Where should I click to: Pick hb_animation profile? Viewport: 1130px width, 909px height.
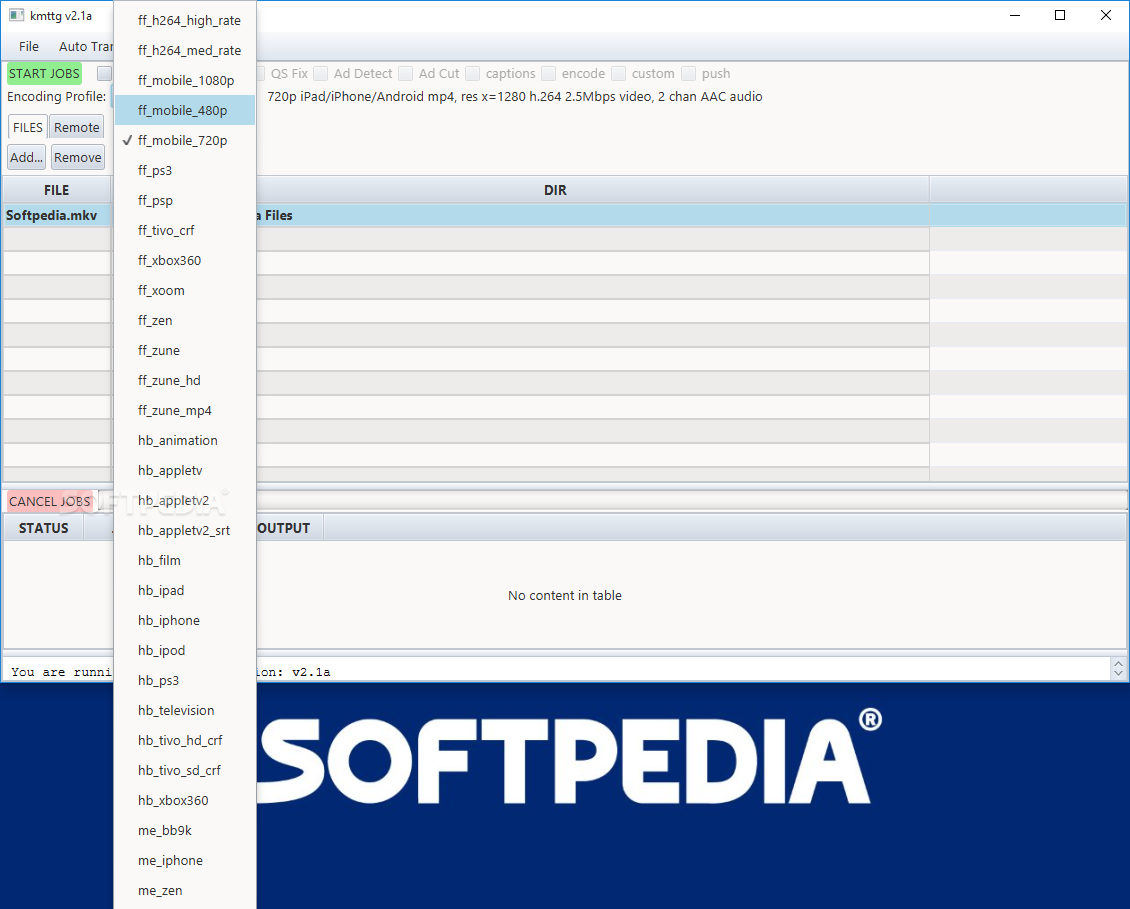(x=185, y=440)
